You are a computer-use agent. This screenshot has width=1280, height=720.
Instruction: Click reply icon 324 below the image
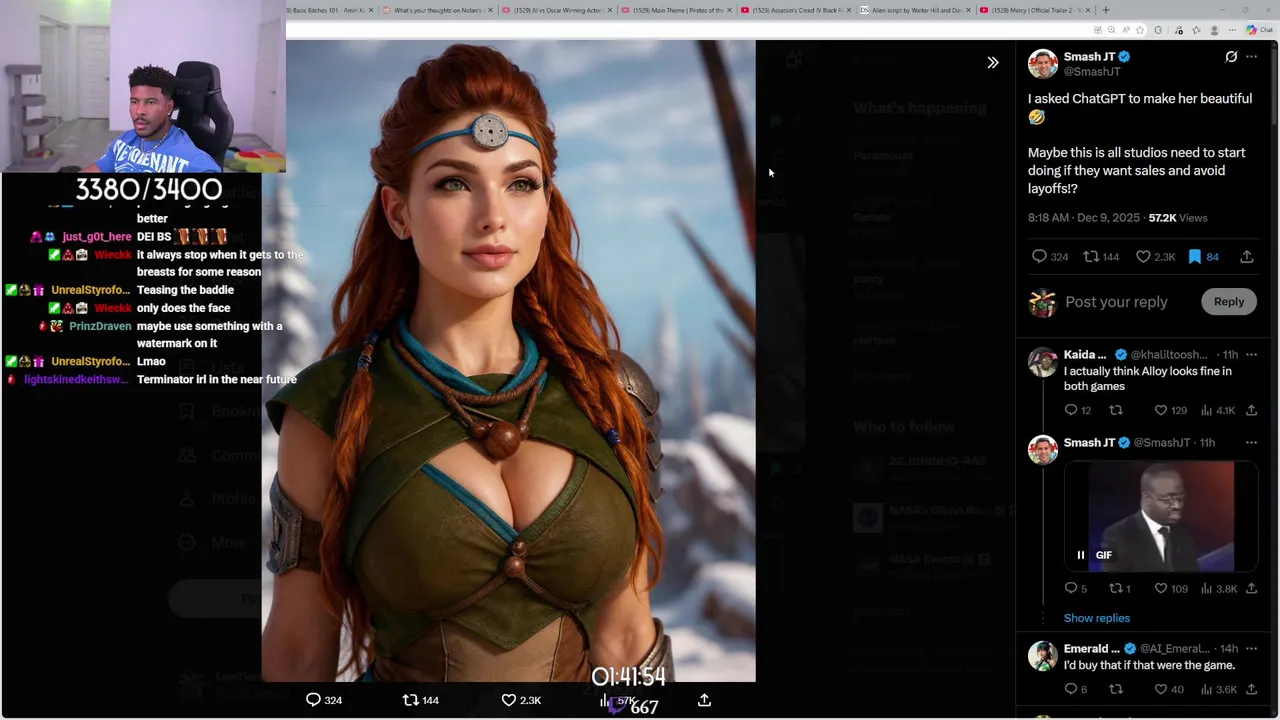coord(323,700)
